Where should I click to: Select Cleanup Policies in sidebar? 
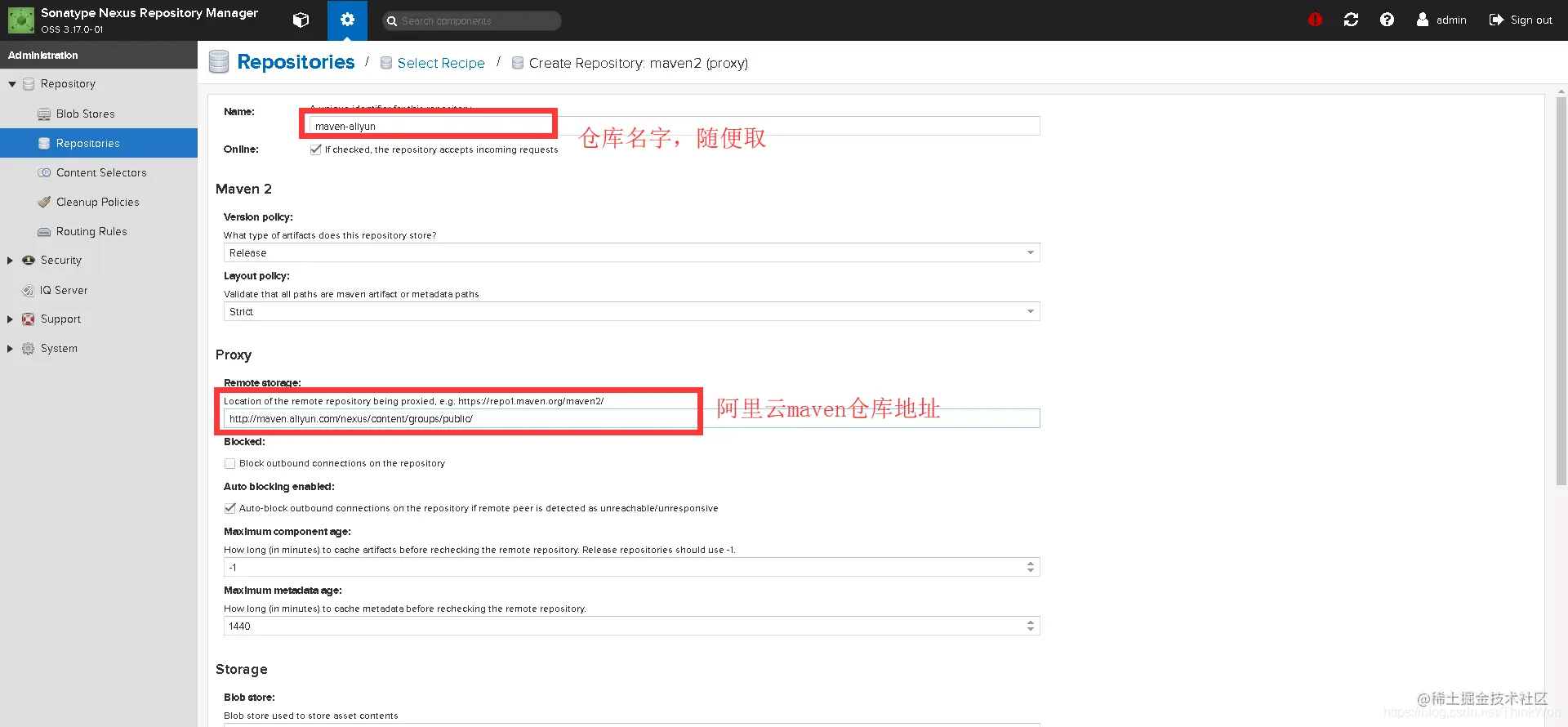(x=97, y=202)
